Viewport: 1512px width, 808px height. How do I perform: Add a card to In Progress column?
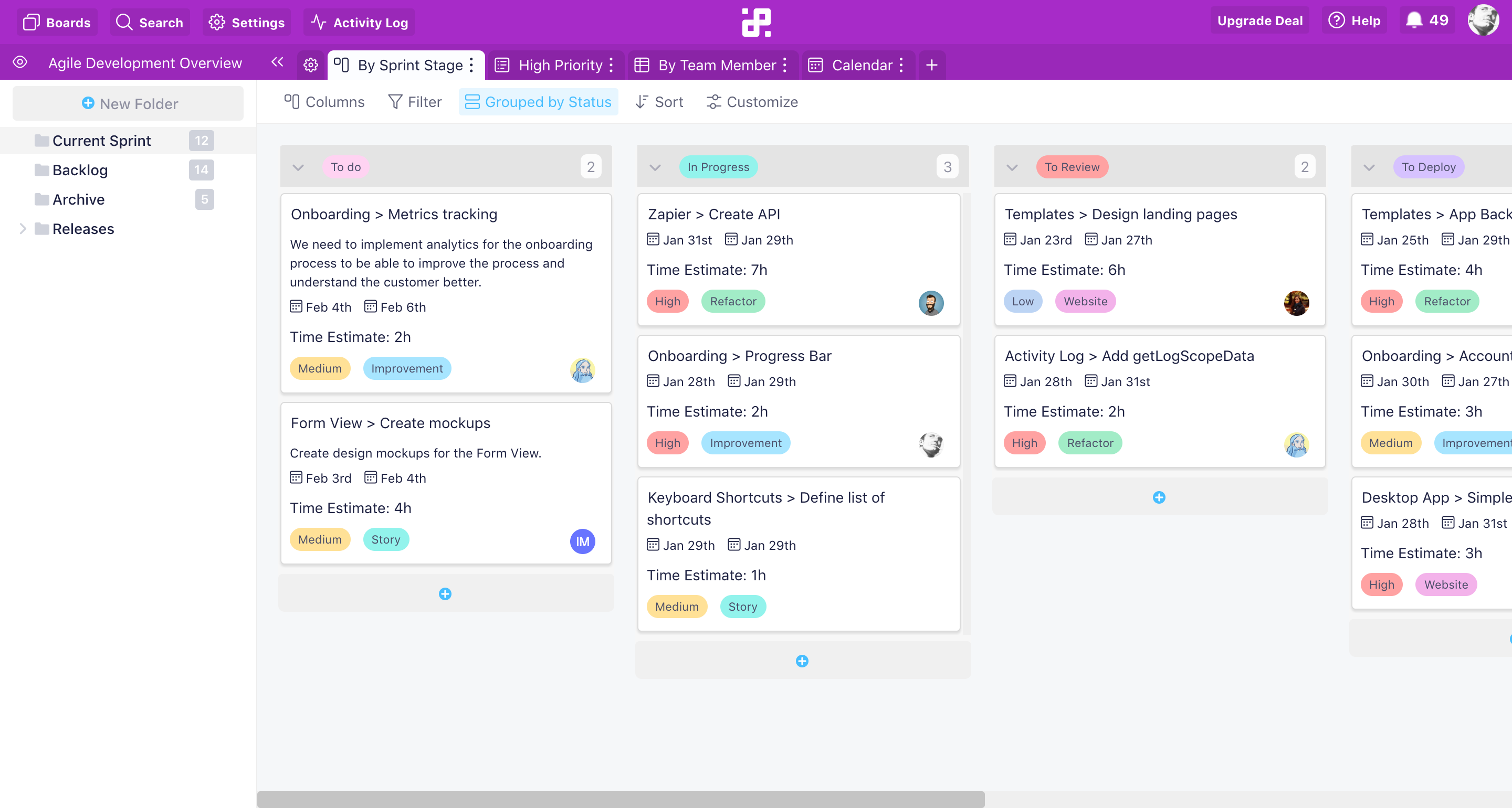tap(802, 661)
